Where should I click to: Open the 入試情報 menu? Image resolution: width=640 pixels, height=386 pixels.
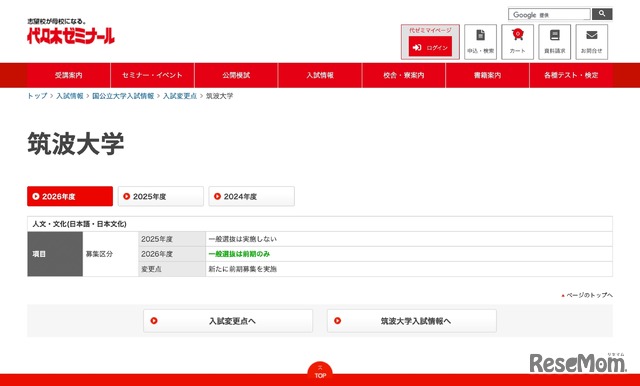[320, 75]
